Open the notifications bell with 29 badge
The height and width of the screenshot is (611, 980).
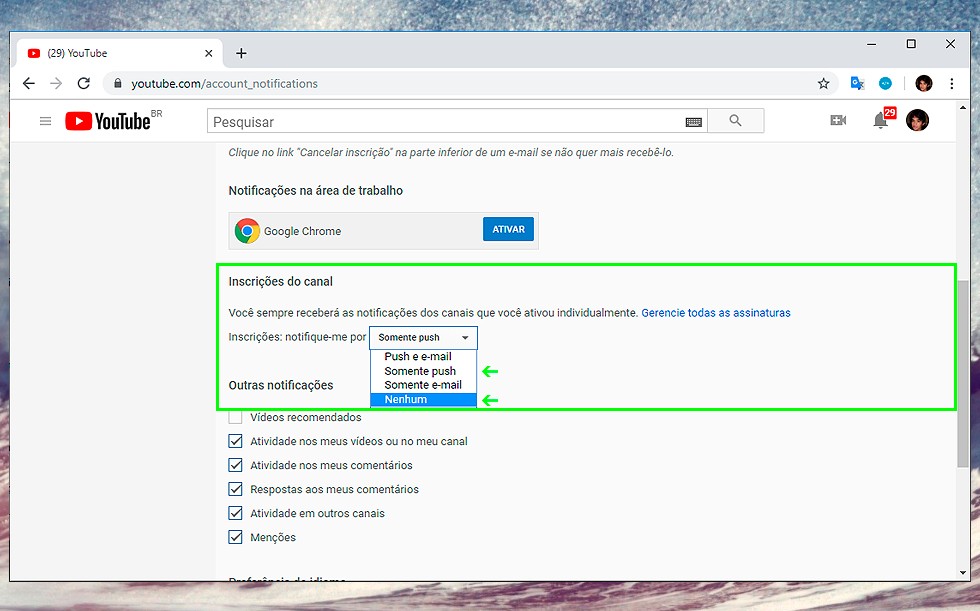click(883, 119)
